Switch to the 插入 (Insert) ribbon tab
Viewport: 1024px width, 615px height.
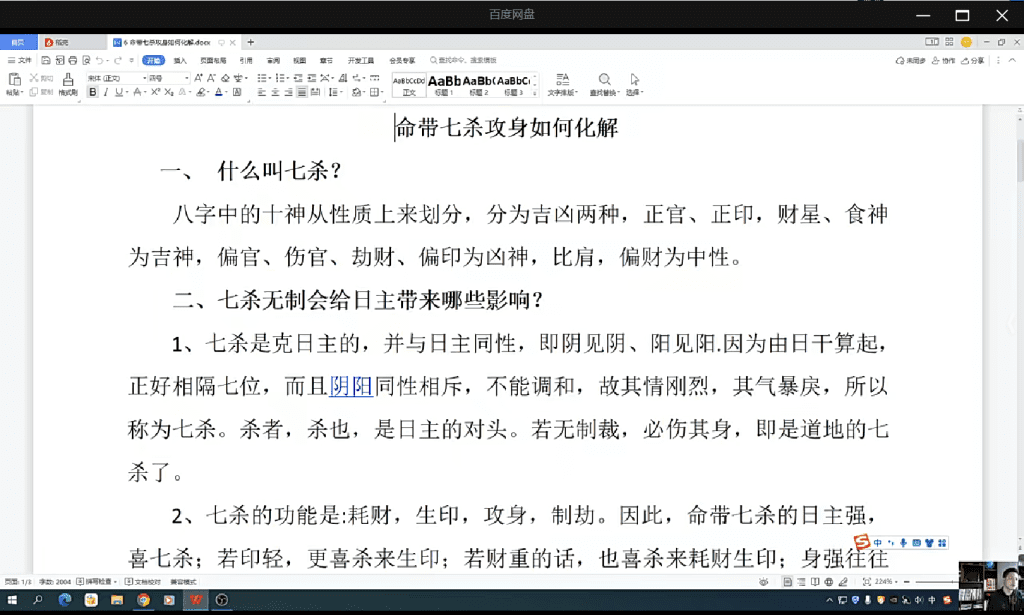pyautogui.click(x=180, y=61)
